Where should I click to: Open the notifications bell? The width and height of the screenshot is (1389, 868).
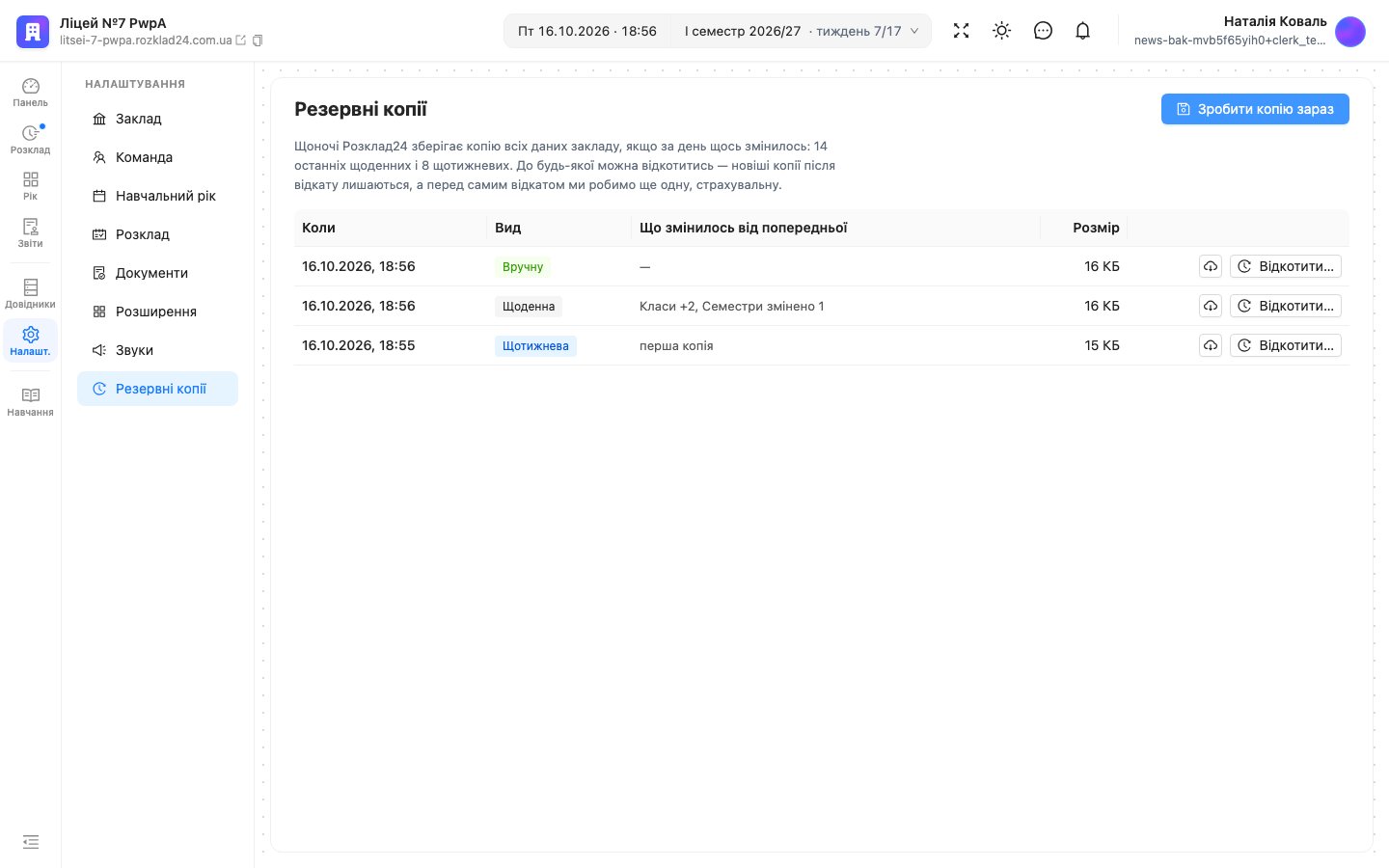[1083, 31]
